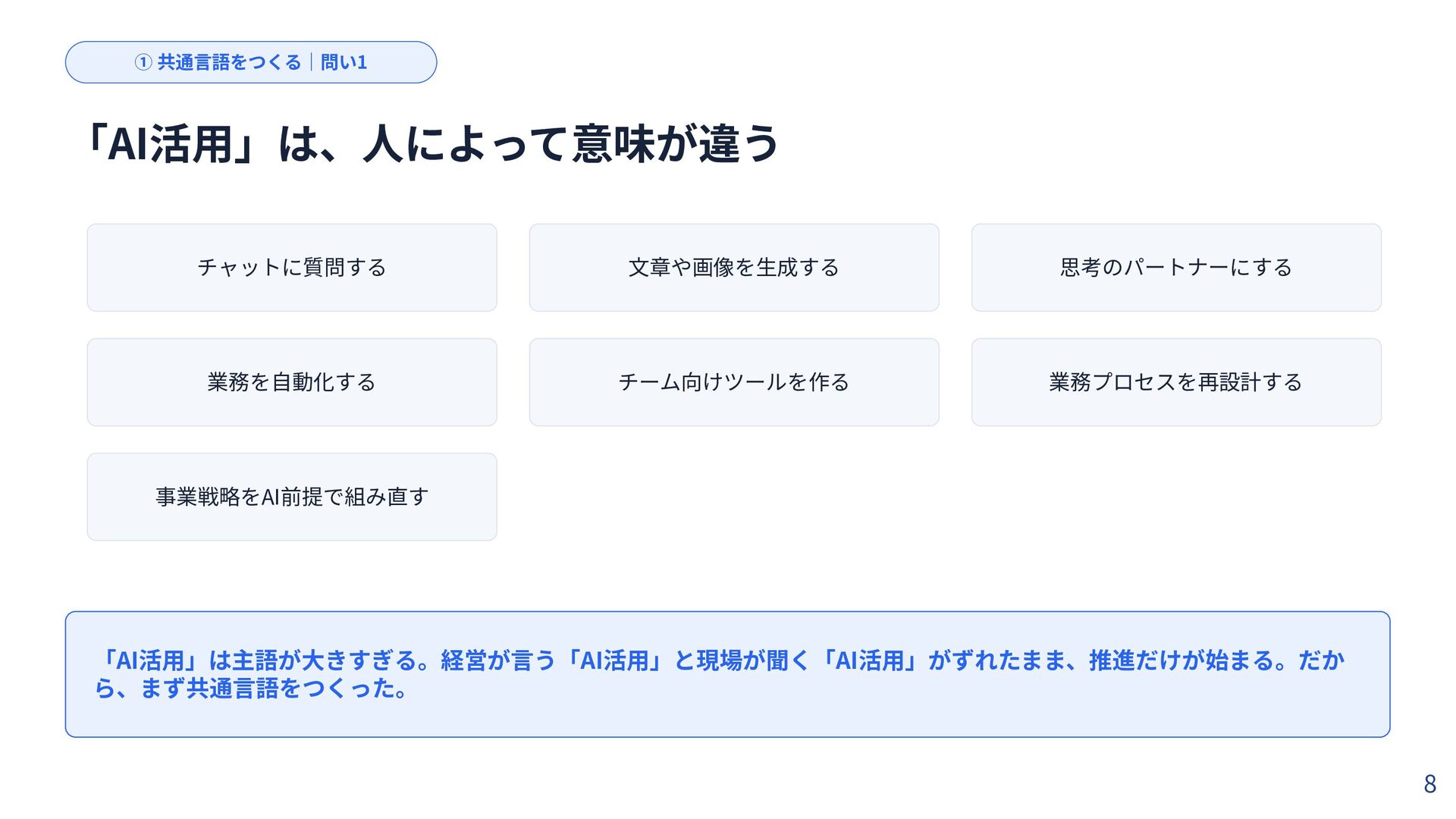Click the word 意味が違う in the title
The image size is (1456, 819).
tap(675, 143)
